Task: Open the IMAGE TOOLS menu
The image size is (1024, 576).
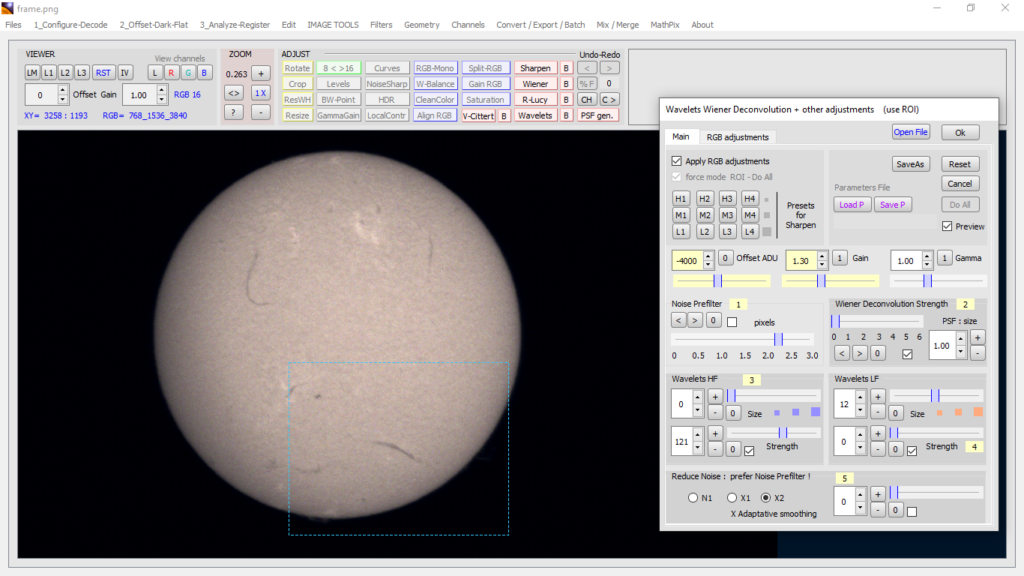Action: (333, 25)
